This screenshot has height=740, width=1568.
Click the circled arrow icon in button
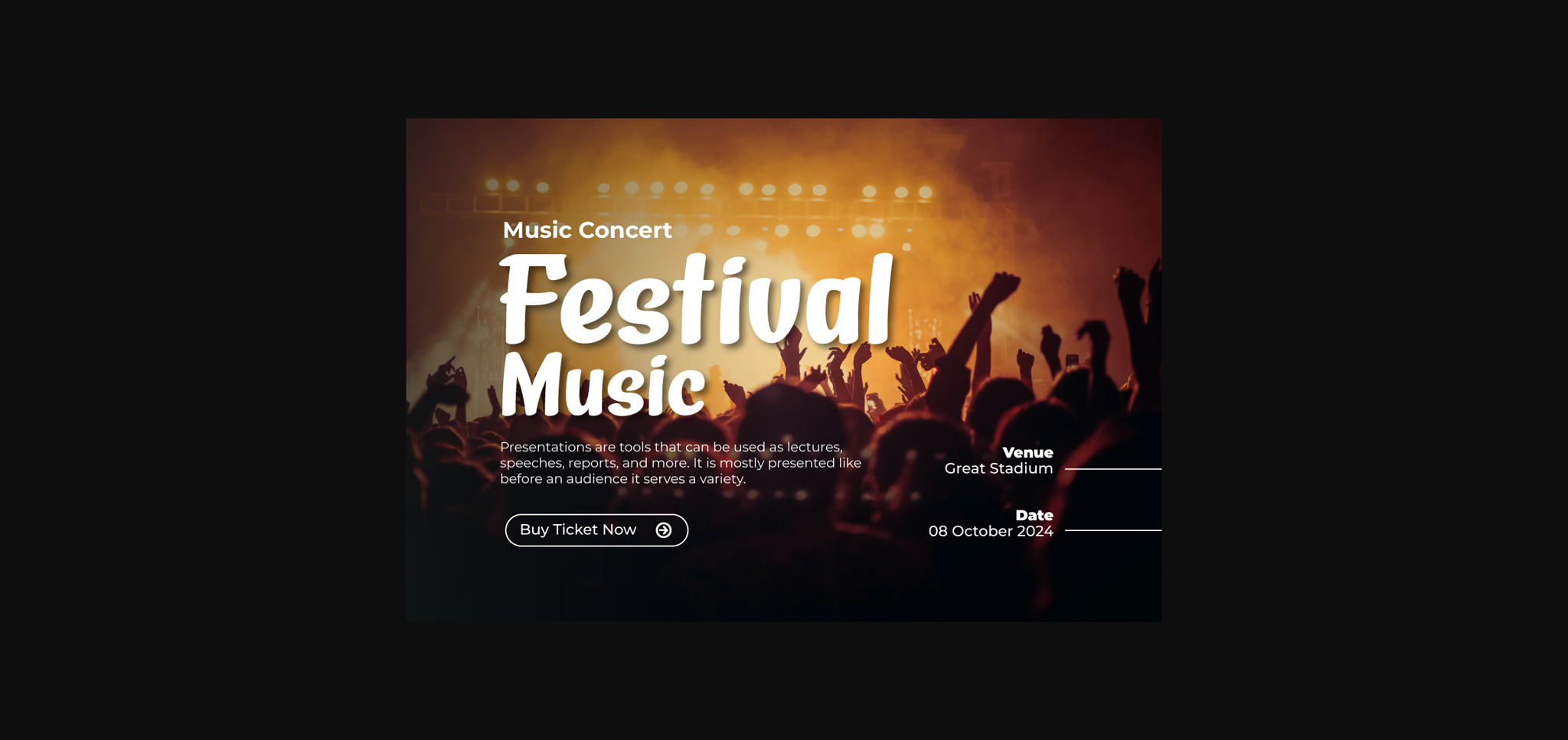(x=664, y=530)
